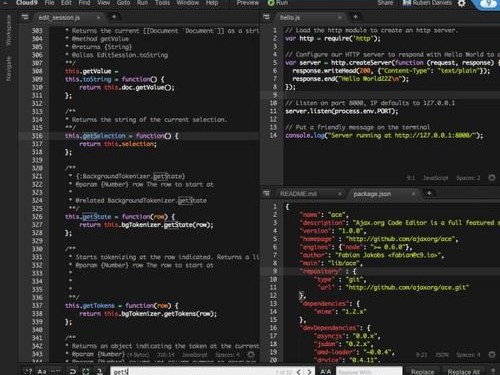Image resolution: width=500 pixels, height=375 pixels.
Task: Close the README.md tab
Action: pyautogui.click(x=340, y=194)
